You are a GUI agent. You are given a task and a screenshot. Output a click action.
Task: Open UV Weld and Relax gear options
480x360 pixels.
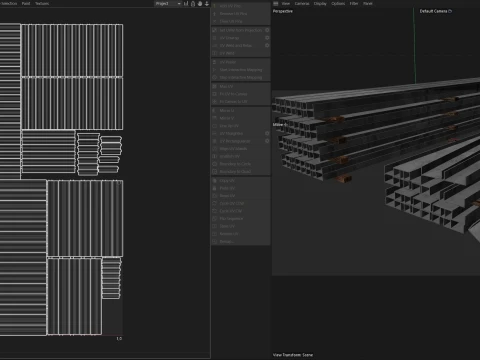tap(267, 46)
